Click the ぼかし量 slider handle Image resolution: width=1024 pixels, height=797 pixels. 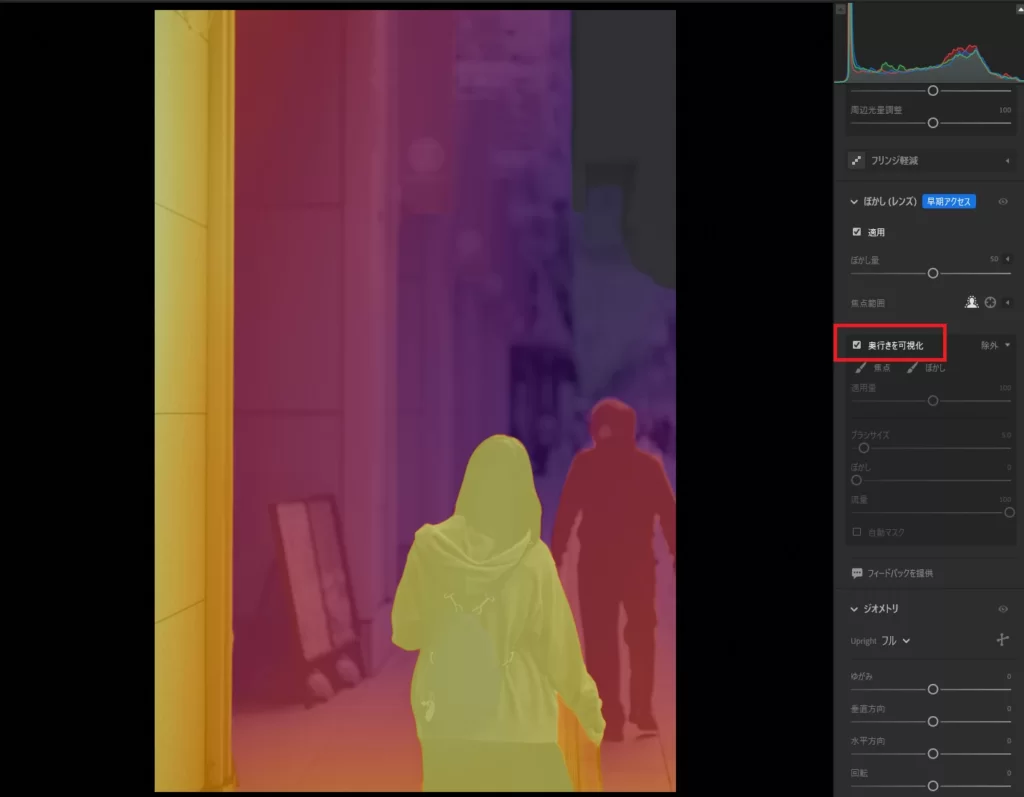point(933,273)
